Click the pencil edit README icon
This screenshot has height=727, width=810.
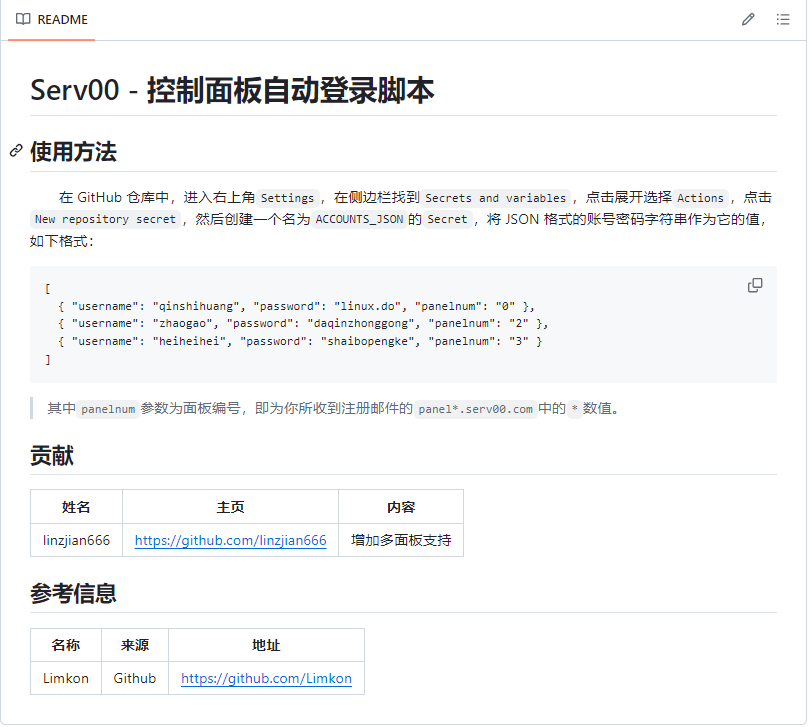click(x=750, y=20)
